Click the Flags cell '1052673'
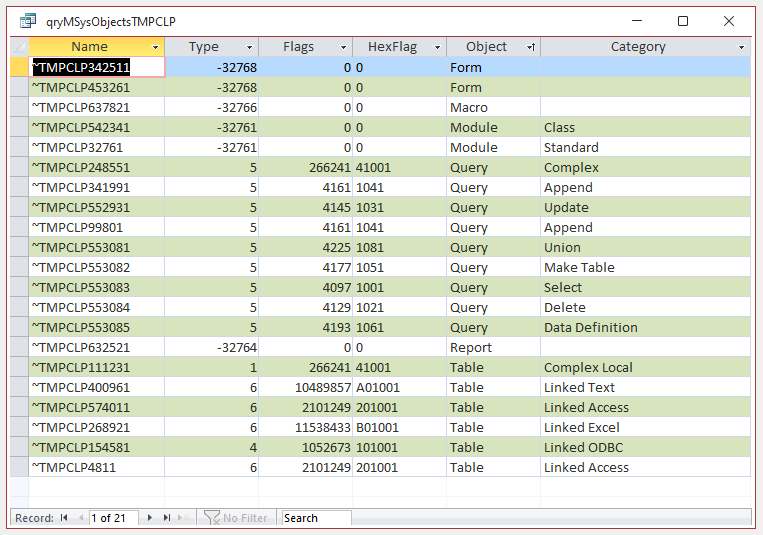The height and width of the screenshot is (535, 763). coord(306,447)
